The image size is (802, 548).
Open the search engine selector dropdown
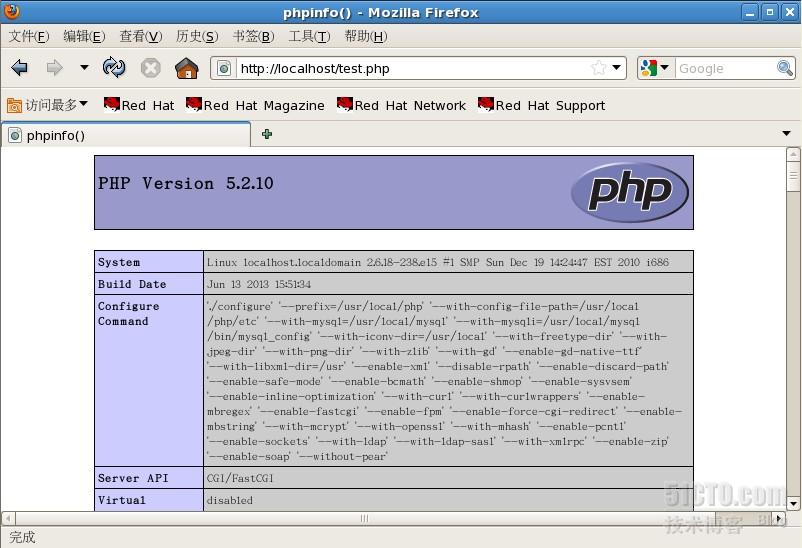click(655, 68)
